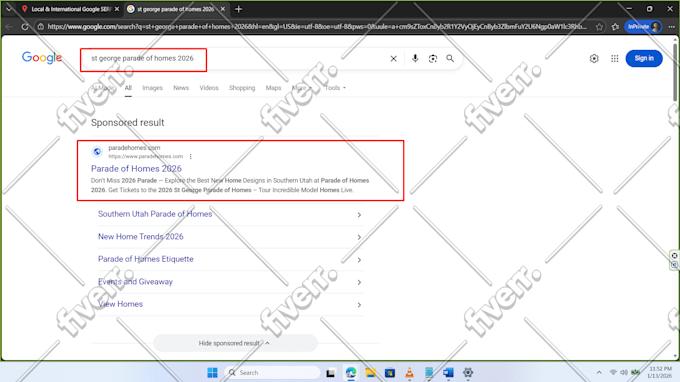Expand chevron beside View Homes
The height and width of the screenshot is (382, 680).
pos(359,305)
